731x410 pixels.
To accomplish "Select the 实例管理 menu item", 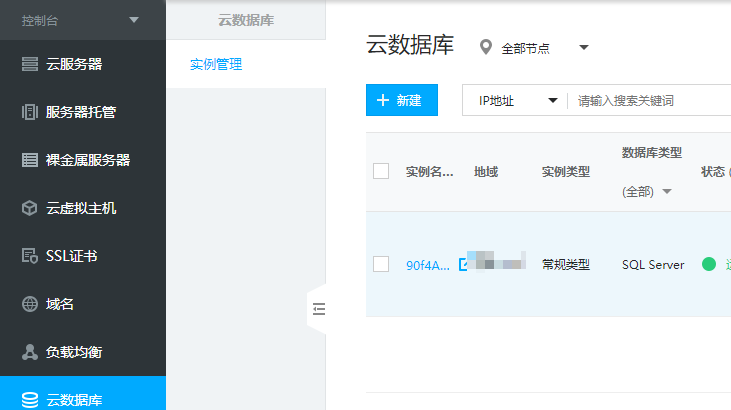I will tap(216, 65).
